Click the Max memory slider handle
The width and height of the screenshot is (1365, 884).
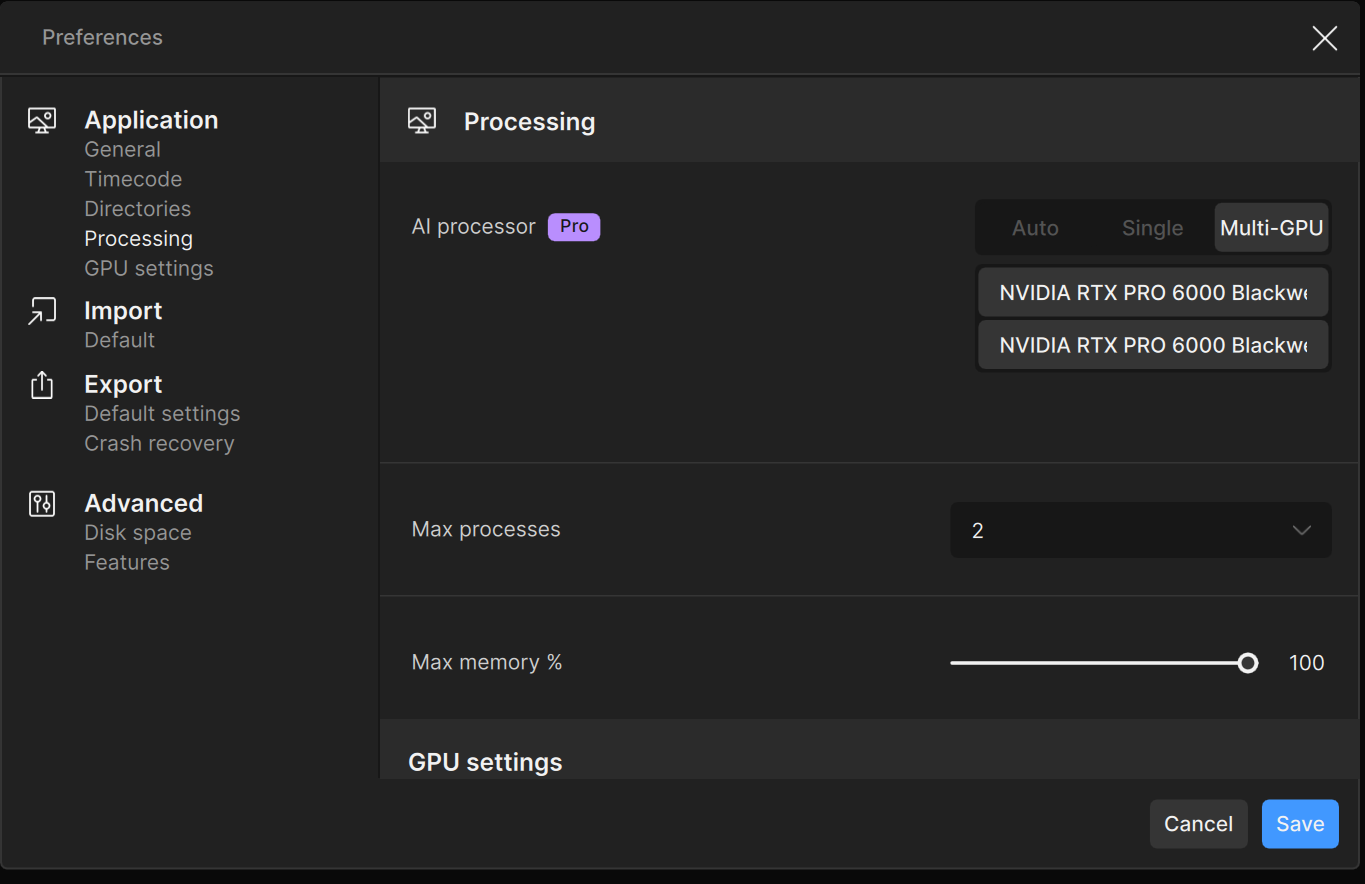[1247, 663]
